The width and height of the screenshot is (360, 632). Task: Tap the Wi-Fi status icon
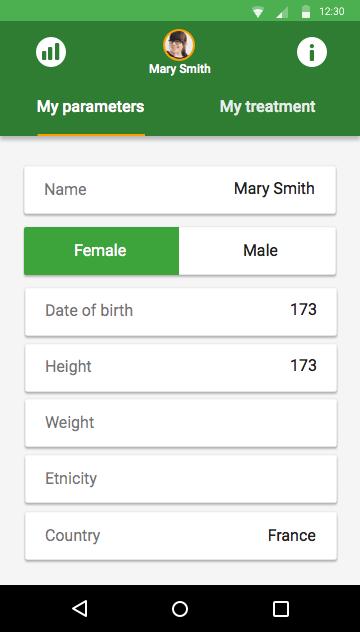[x=258, y=12]
